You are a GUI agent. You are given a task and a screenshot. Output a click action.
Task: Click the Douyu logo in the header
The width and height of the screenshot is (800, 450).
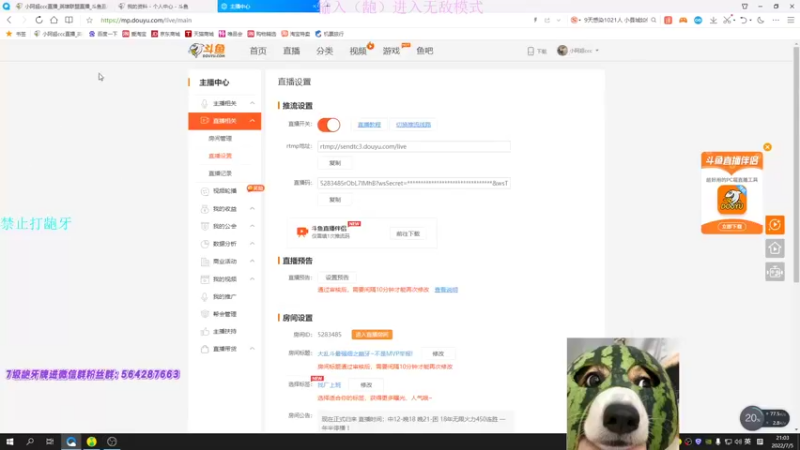click(x=207, y=51)
